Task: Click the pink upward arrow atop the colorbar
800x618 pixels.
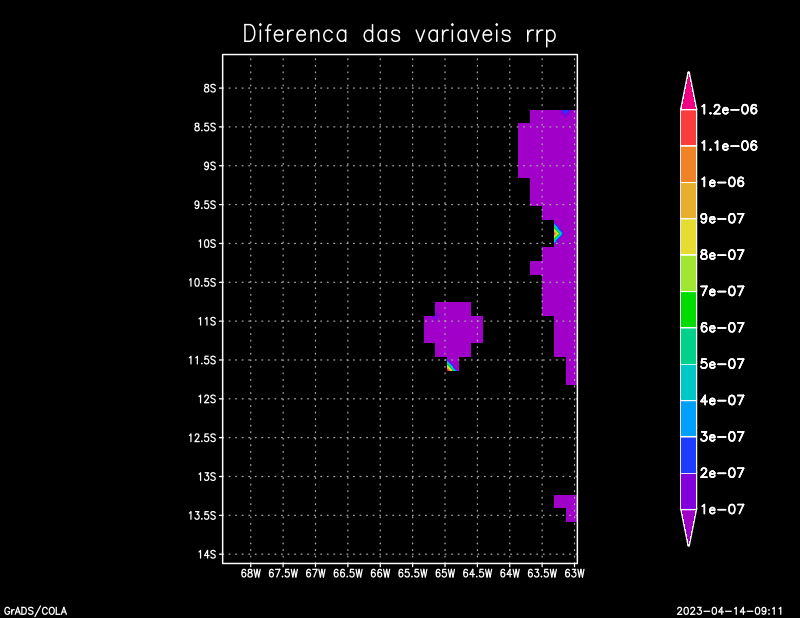Action: click(x=688, y=92)
